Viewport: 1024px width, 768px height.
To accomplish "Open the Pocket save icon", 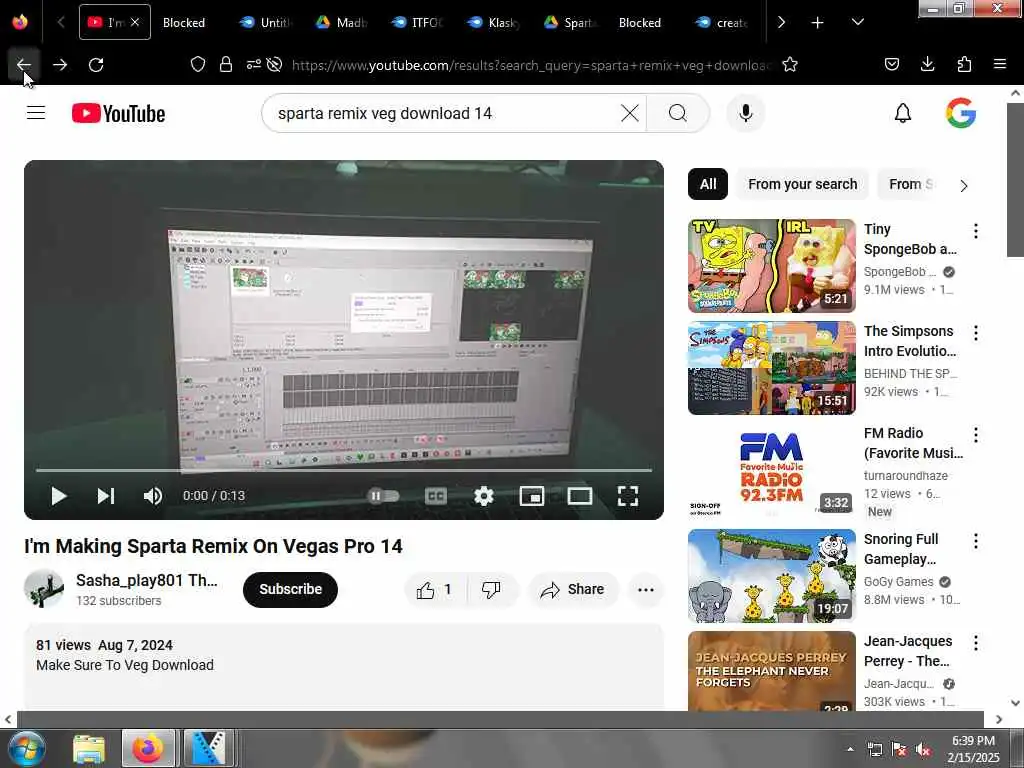I will click(x=891, y=64).
